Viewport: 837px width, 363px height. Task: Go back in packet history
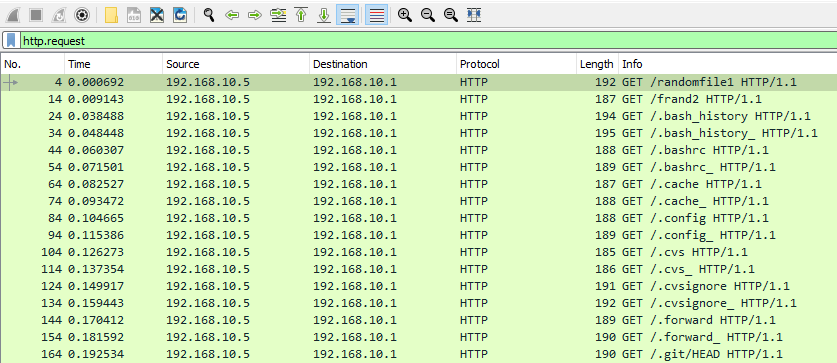[x=232, y=15]
